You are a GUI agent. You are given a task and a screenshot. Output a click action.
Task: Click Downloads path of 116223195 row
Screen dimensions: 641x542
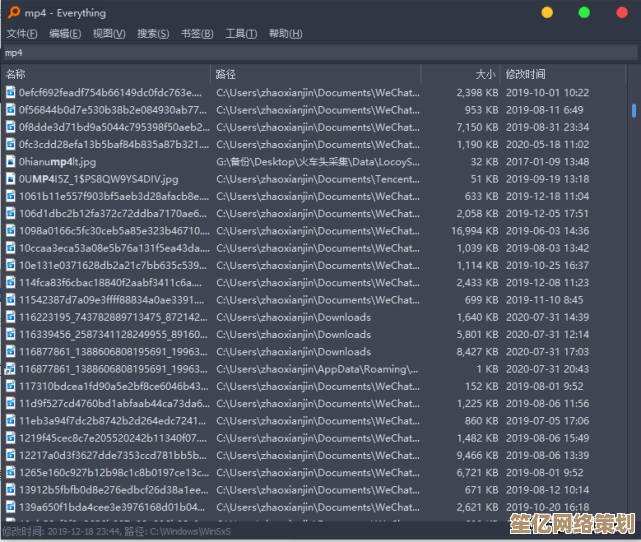tap(294, 317)
